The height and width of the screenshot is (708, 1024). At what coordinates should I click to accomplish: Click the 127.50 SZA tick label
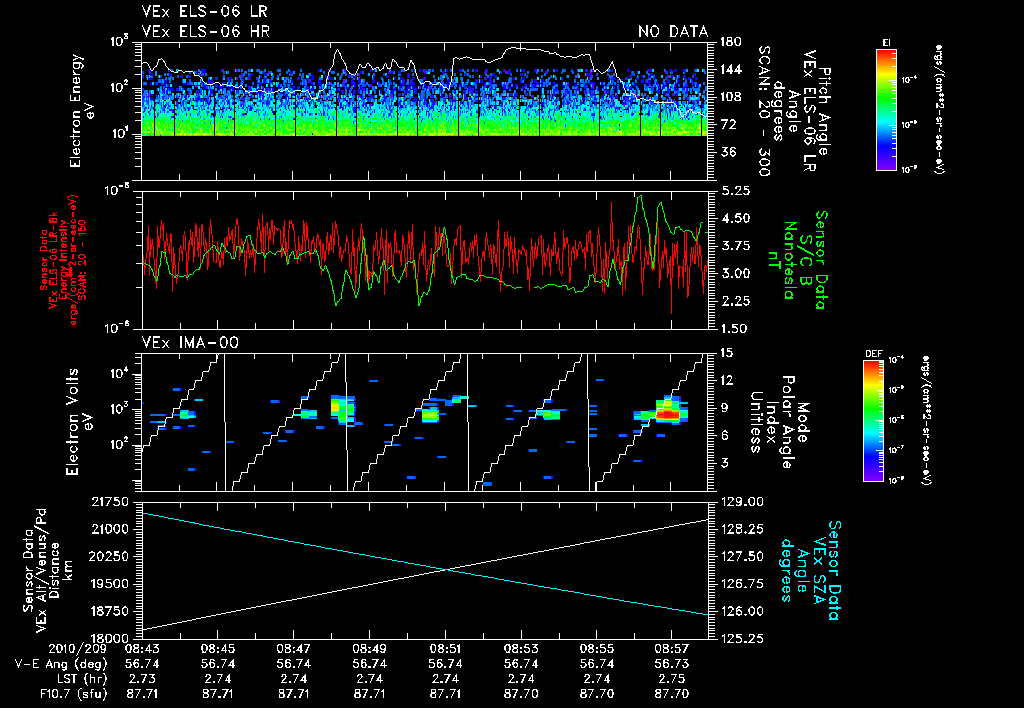[741, 556]
